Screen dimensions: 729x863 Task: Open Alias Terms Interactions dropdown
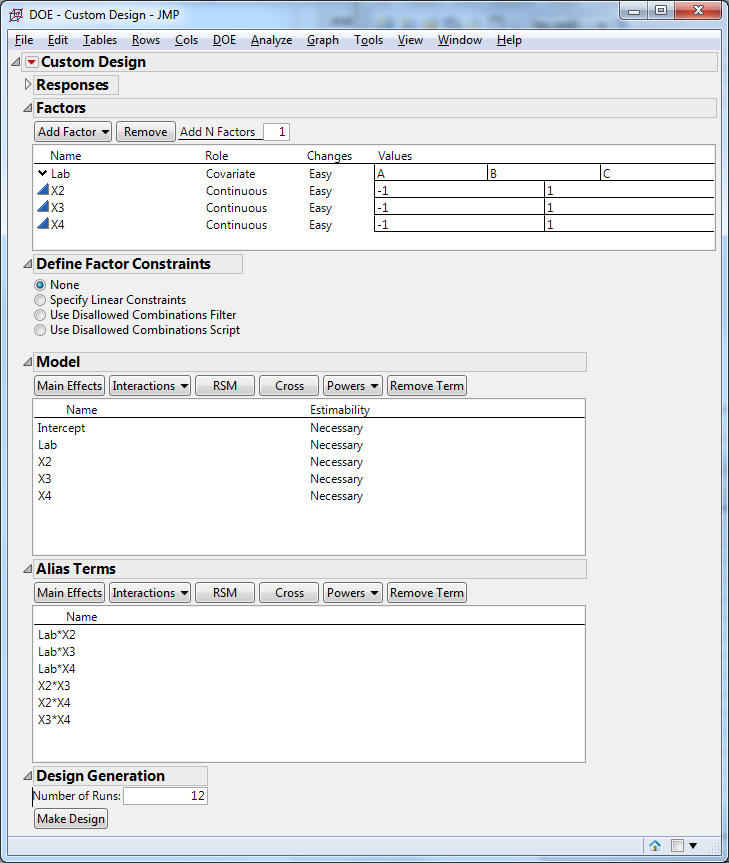(150, 593)
